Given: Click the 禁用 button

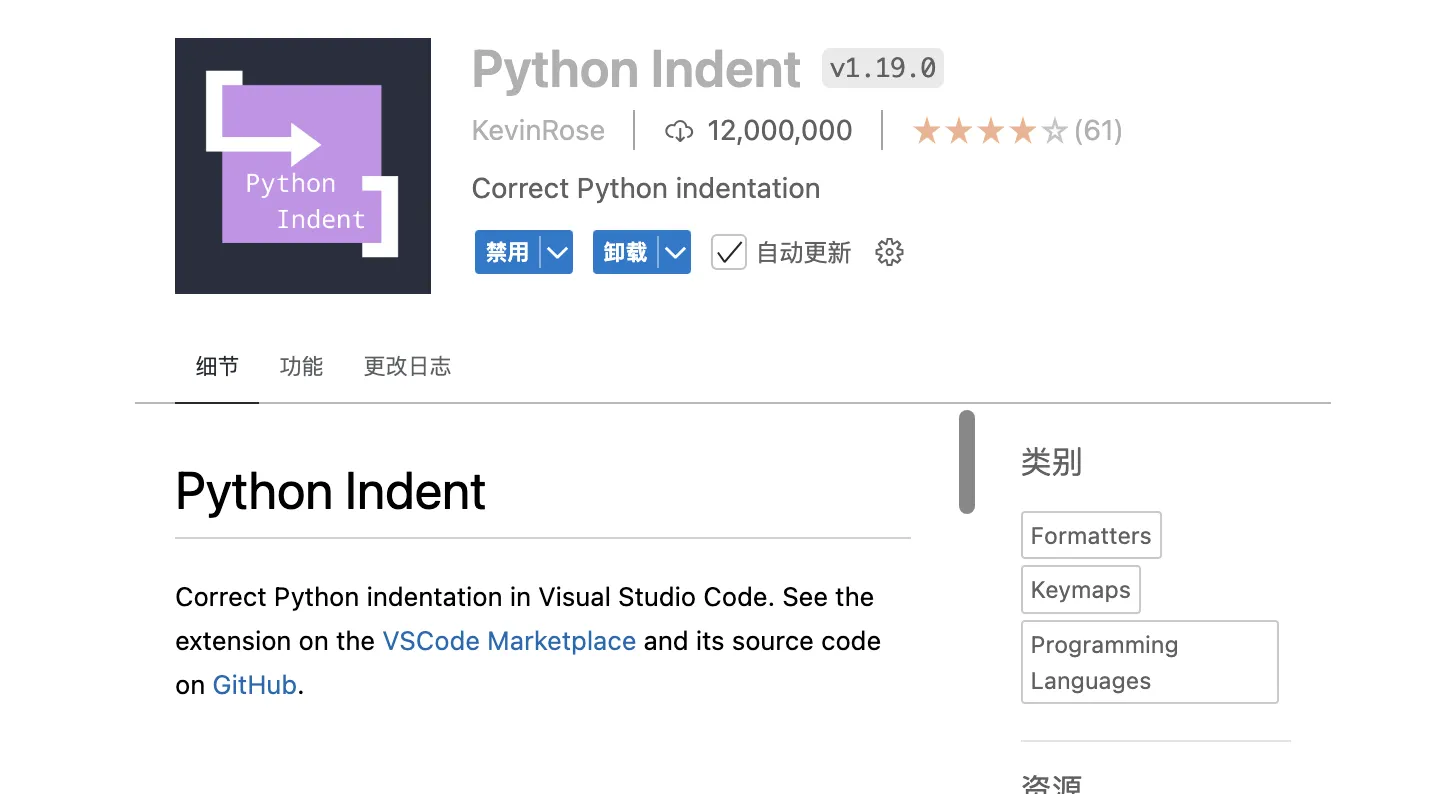Looking at the screenshot, I should tap(507, 253).
